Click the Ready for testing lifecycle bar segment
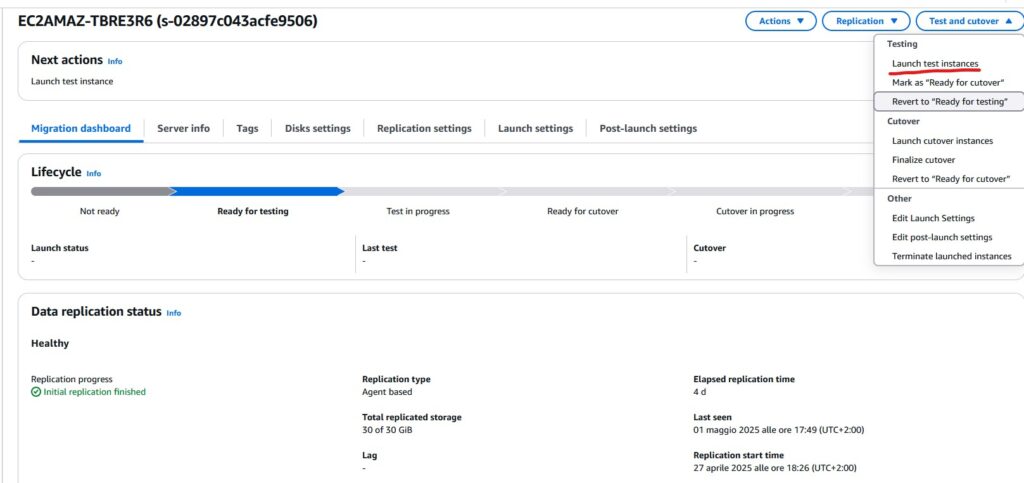This screenshot has height=483, width=1024. pyautogui.click(x=257, y=191)
